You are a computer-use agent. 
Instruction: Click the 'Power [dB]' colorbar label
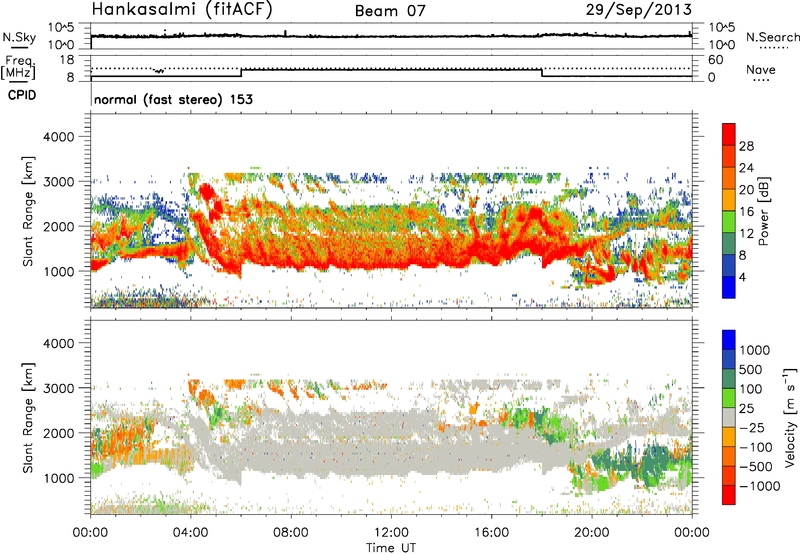763,211
